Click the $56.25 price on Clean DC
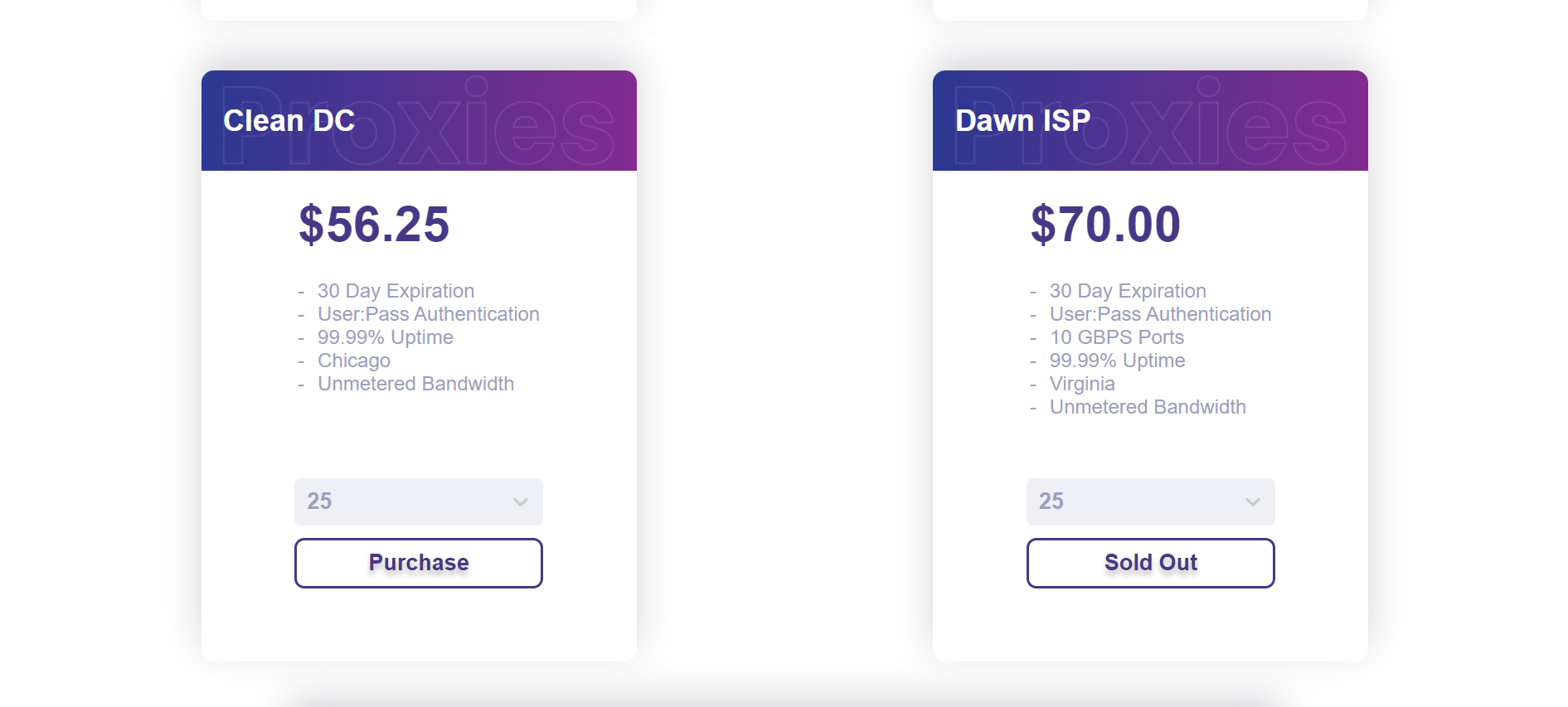The image size is (1568, 707). coord(375,224)
